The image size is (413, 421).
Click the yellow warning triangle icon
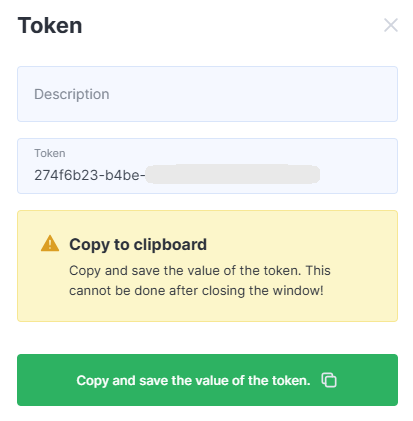pos(50,243)
